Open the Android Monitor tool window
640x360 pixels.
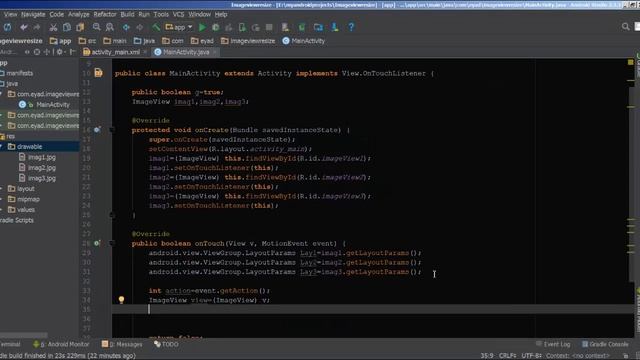tap(61, 344)
